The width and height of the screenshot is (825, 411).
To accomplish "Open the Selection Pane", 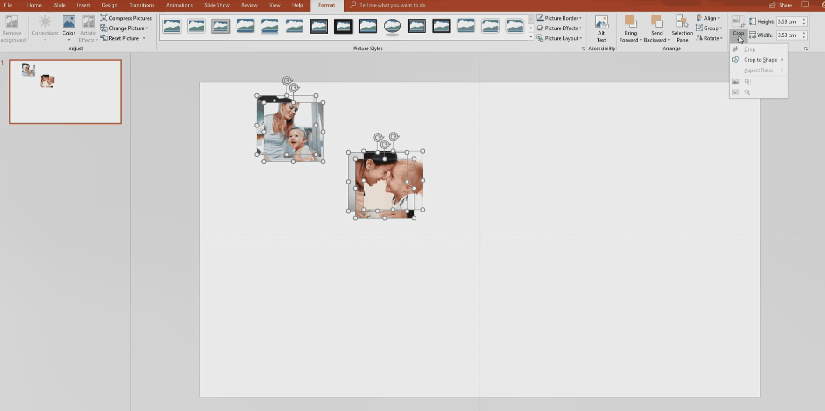I will tap(682, 29).
